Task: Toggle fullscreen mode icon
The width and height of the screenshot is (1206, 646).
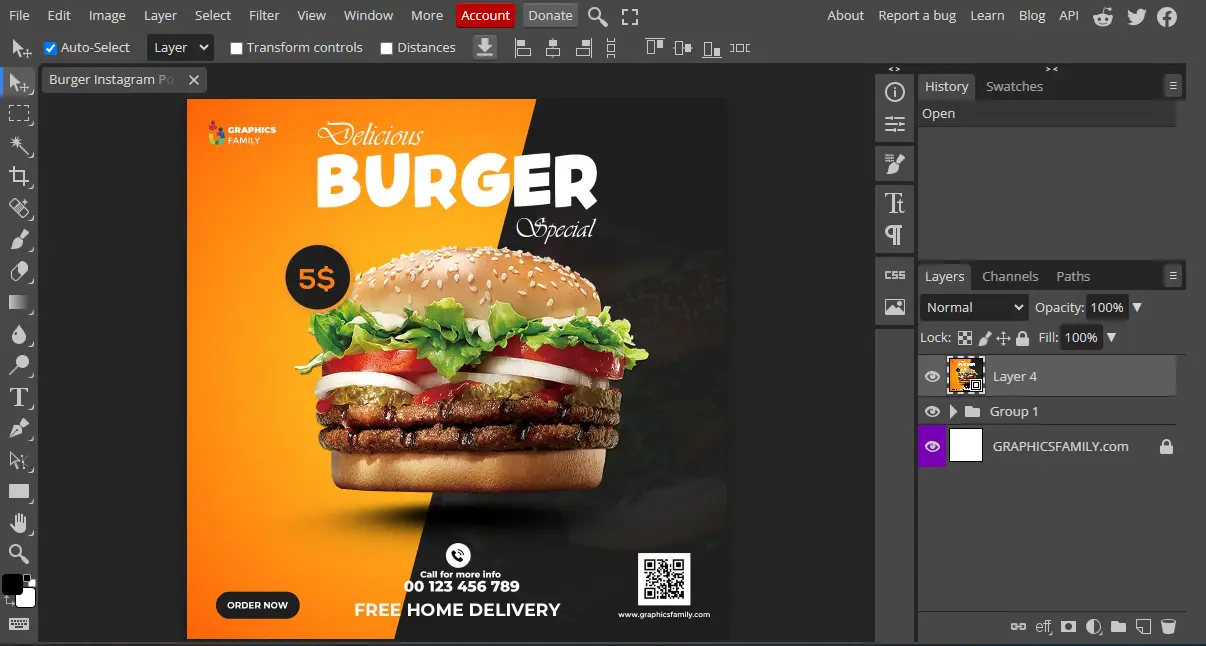Action: point(629,16)
